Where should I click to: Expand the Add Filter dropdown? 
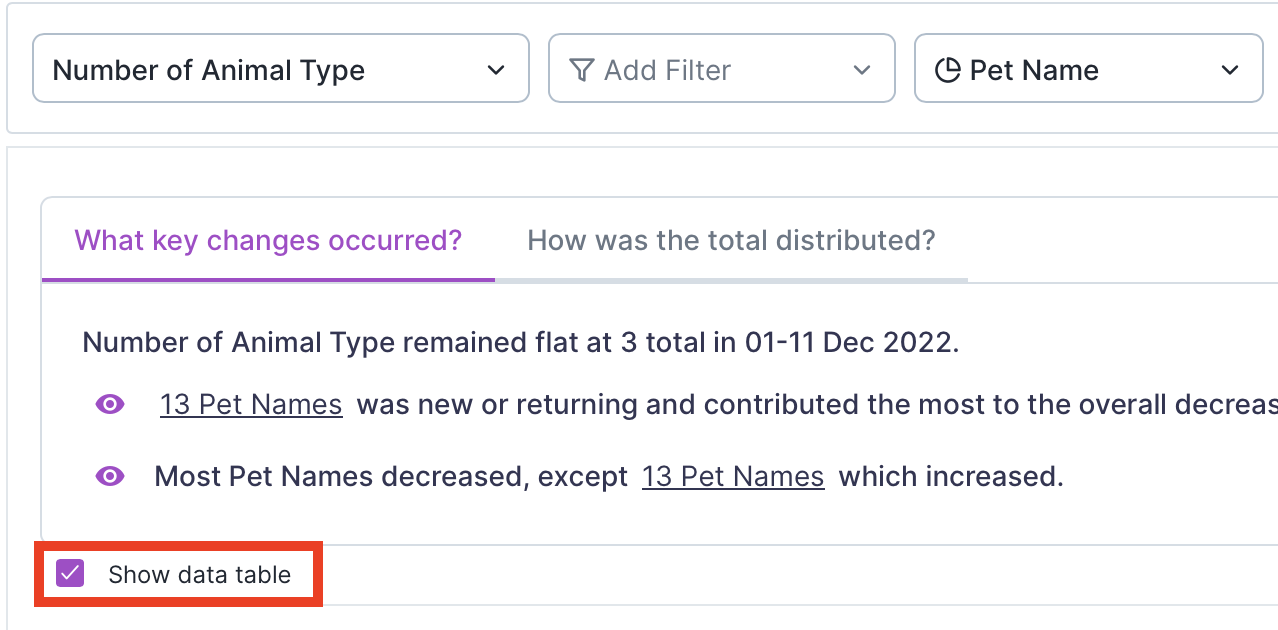[722, 68]
